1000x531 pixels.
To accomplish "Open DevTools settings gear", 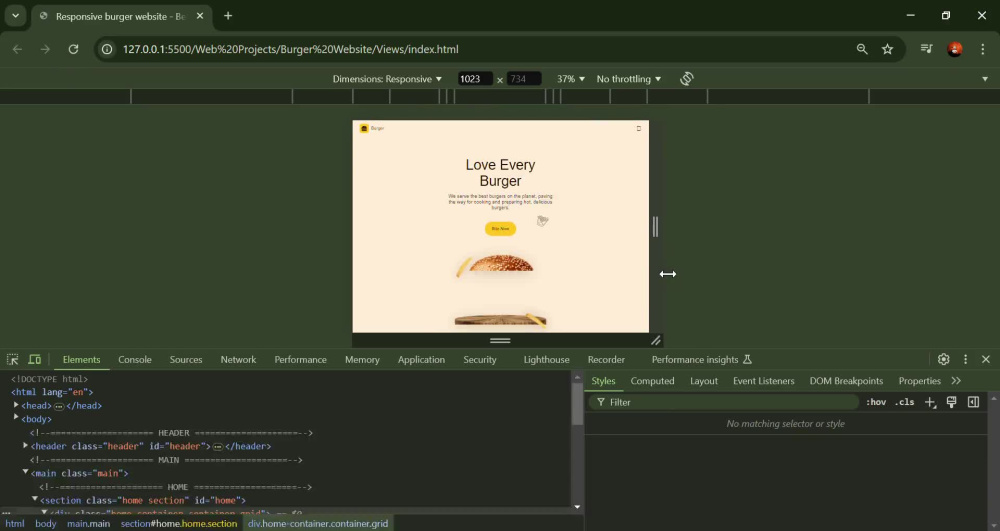I will pyautogui.click(x=943, y=360).
